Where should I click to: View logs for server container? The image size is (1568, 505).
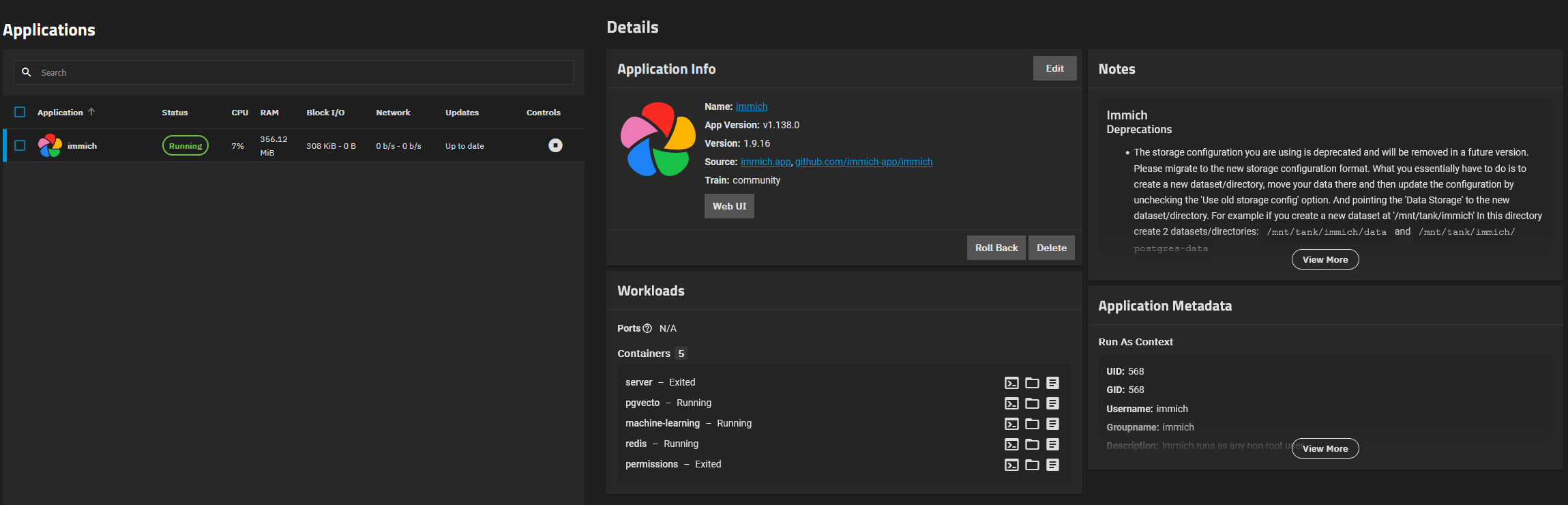click(1052, 383)
